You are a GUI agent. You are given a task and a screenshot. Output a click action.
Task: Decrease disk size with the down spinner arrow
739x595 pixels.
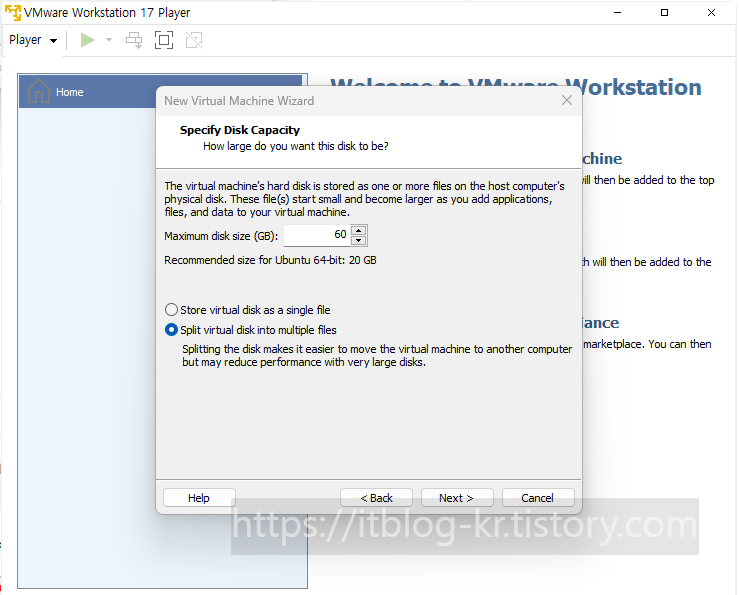pos(359,240)
